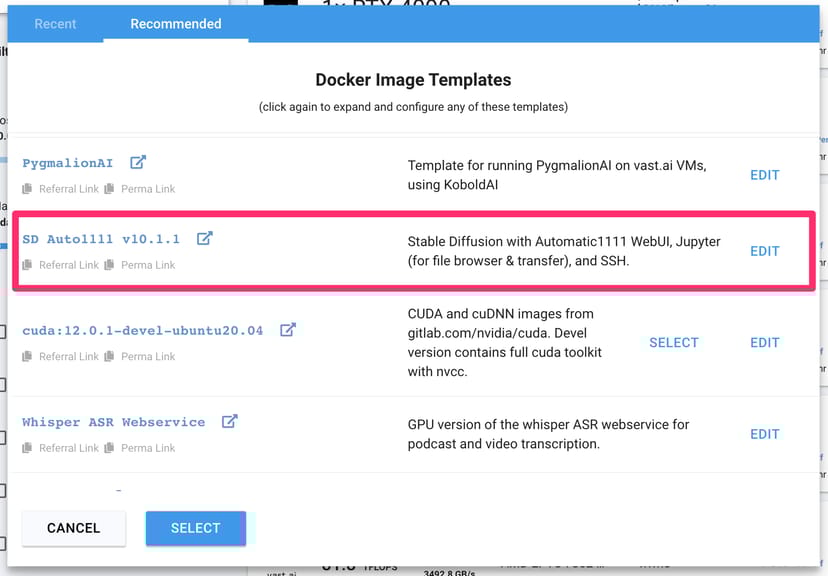Edit the PygmalionAI template
The image size is (828, 576).
click(x=764, y=175)
